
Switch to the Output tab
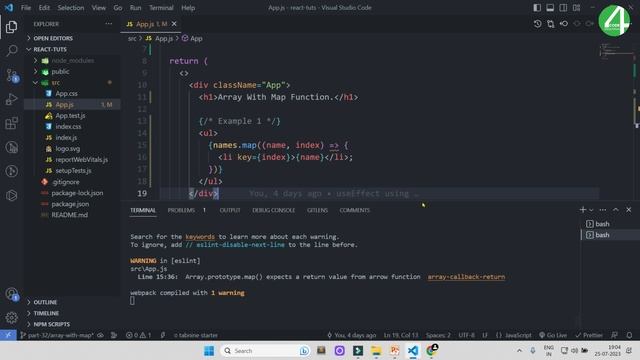click(x=230, y=210)
